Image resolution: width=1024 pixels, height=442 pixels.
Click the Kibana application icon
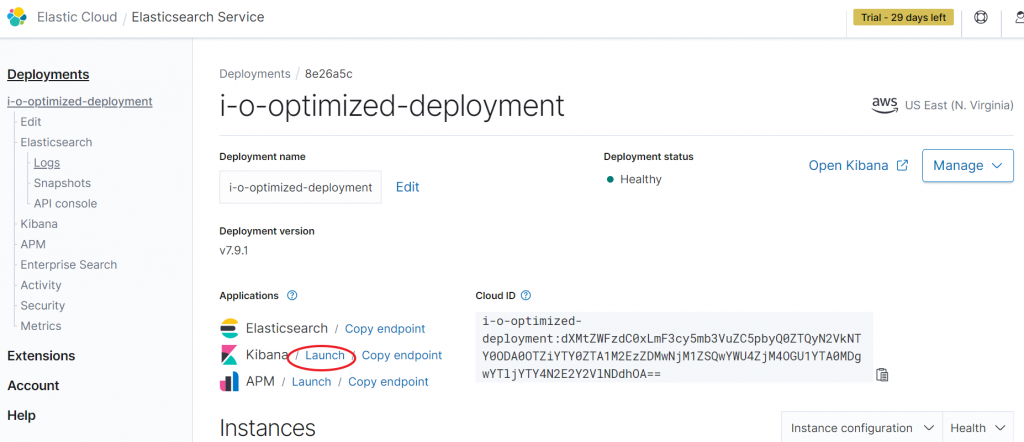tap(229, 355)
